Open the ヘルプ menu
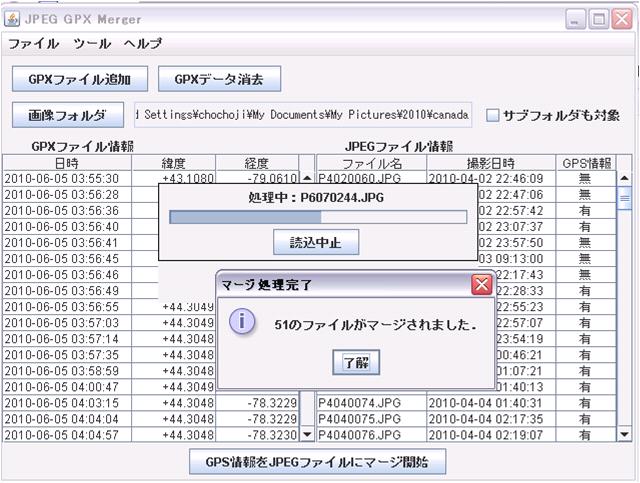Viewport: 640px width, 483px height. coord(143,43)
